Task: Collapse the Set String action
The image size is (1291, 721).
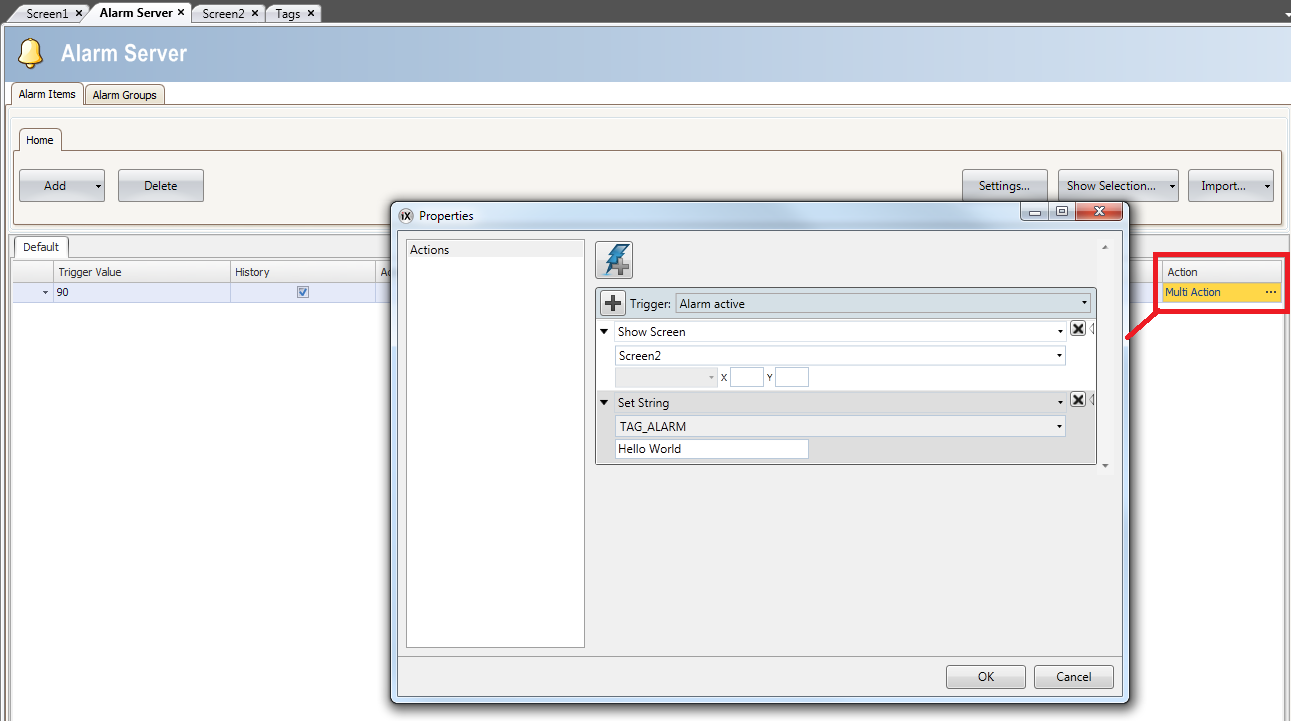Action: (604, 403)
